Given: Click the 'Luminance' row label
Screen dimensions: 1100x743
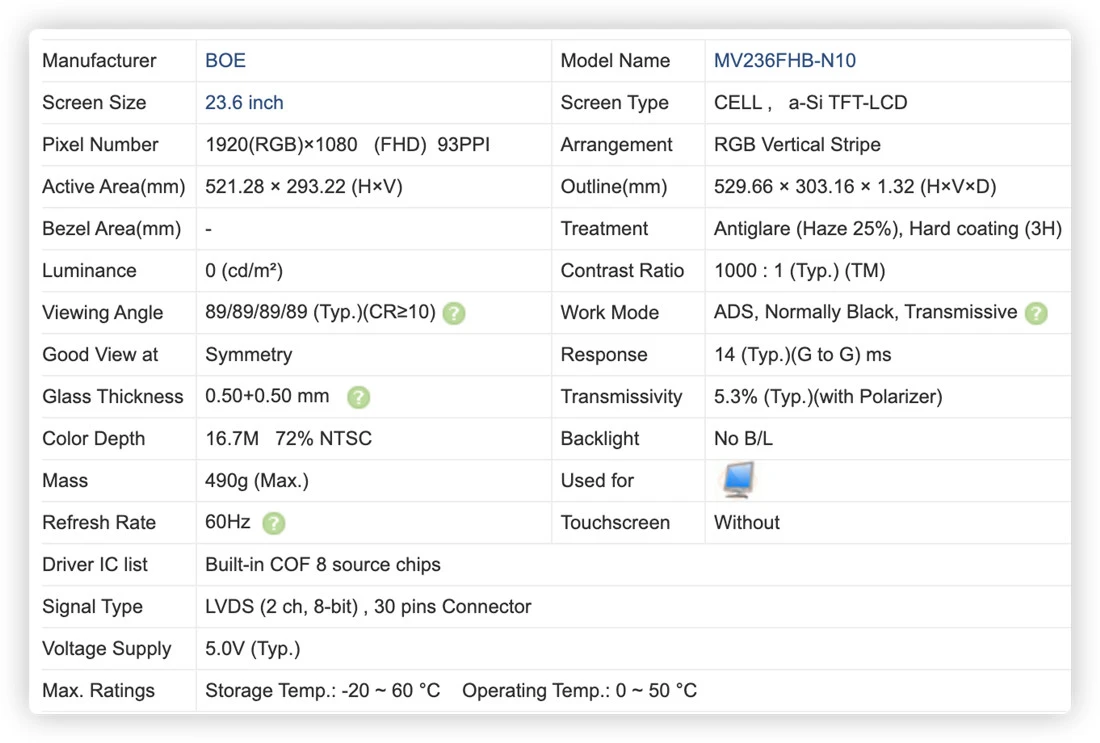Looking at the screenshot, I should 89,271.
